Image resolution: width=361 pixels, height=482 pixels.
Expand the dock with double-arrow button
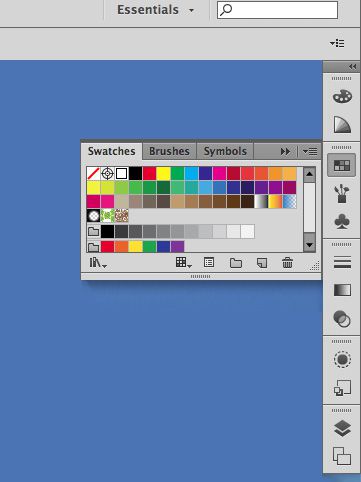click(x=353, y=66)
